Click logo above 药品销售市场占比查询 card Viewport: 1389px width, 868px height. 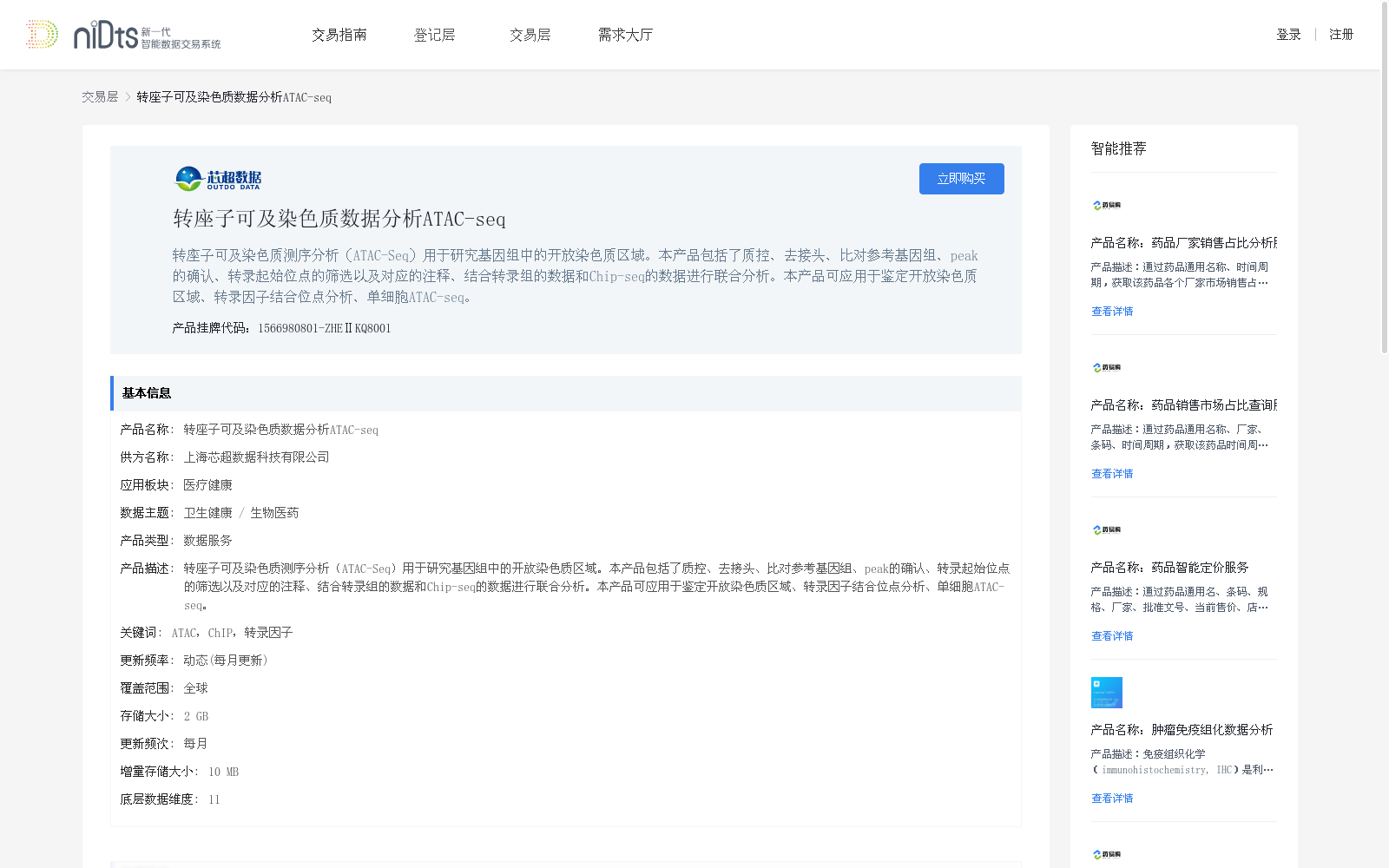click(1107, 368)
